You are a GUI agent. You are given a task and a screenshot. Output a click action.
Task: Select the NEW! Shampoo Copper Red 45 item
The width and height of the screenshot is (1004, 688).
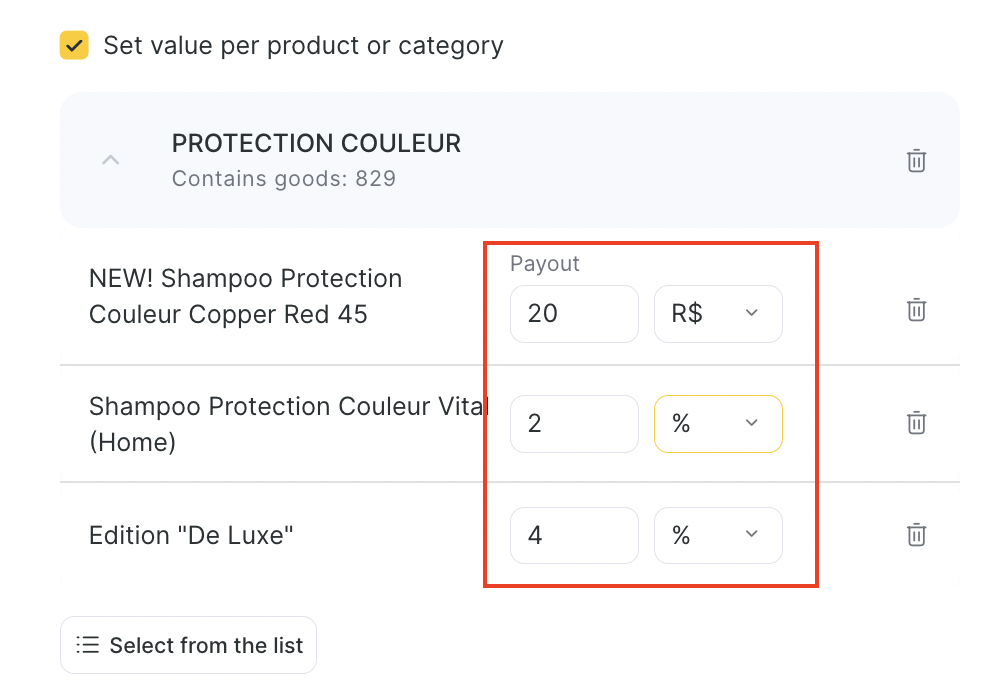tap(245, 296)
